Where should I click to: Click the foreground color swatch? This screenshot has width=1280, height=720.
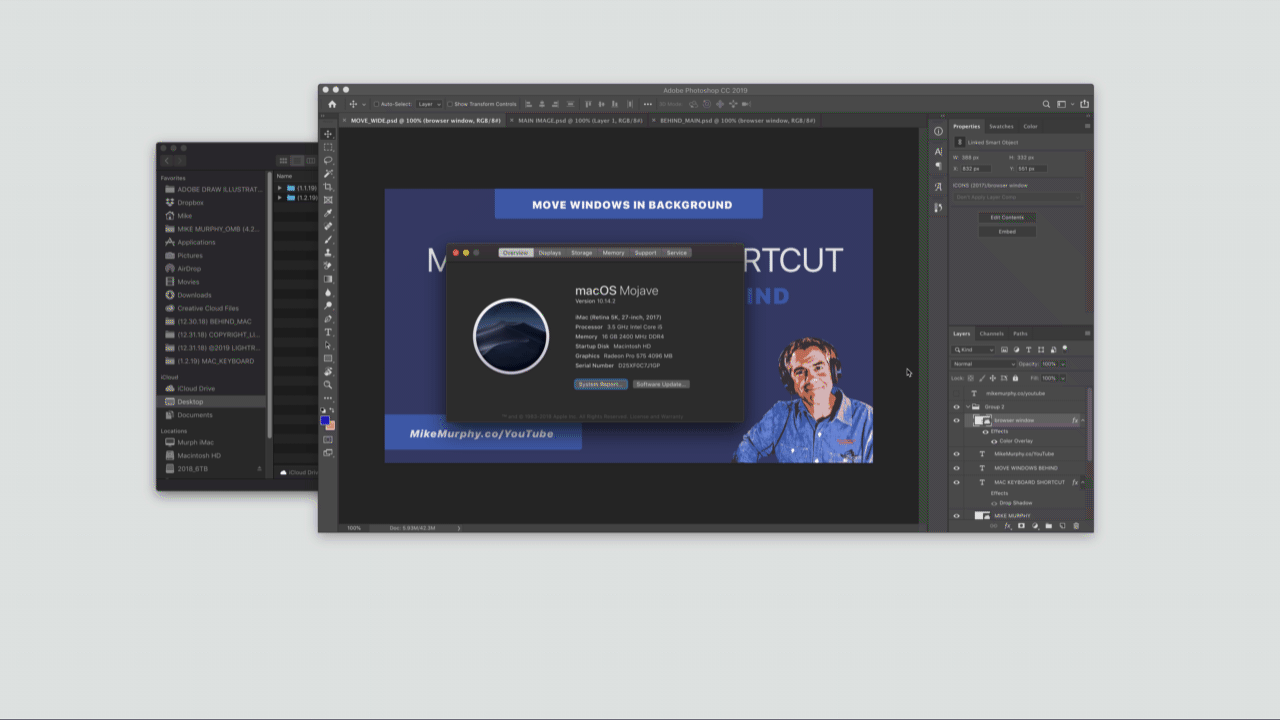pos(326,422)
